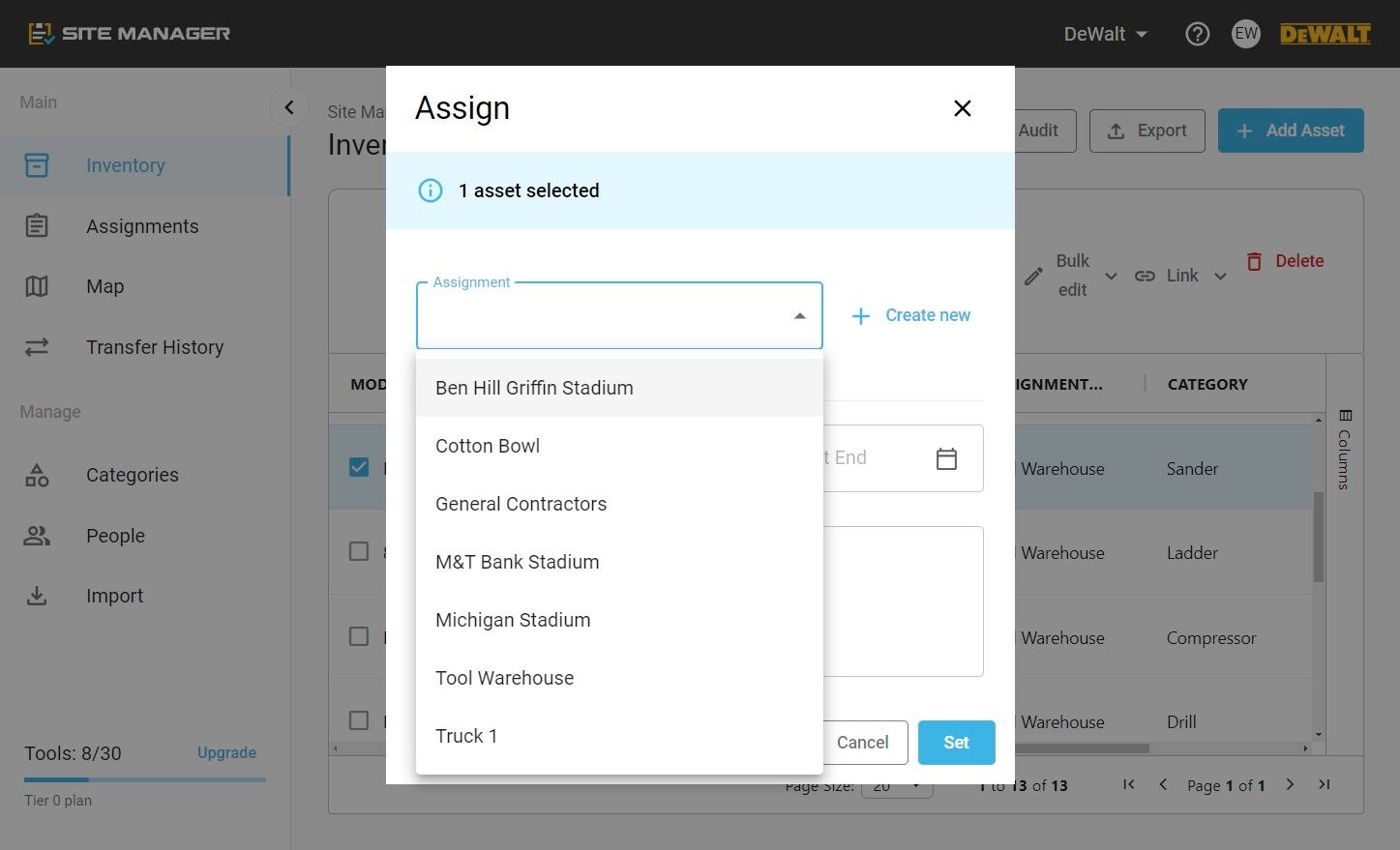Screen dimensions: 1400x850
Task: Click the calendar icon in date field
Action: pyautogui.click(x=946, y=458)
